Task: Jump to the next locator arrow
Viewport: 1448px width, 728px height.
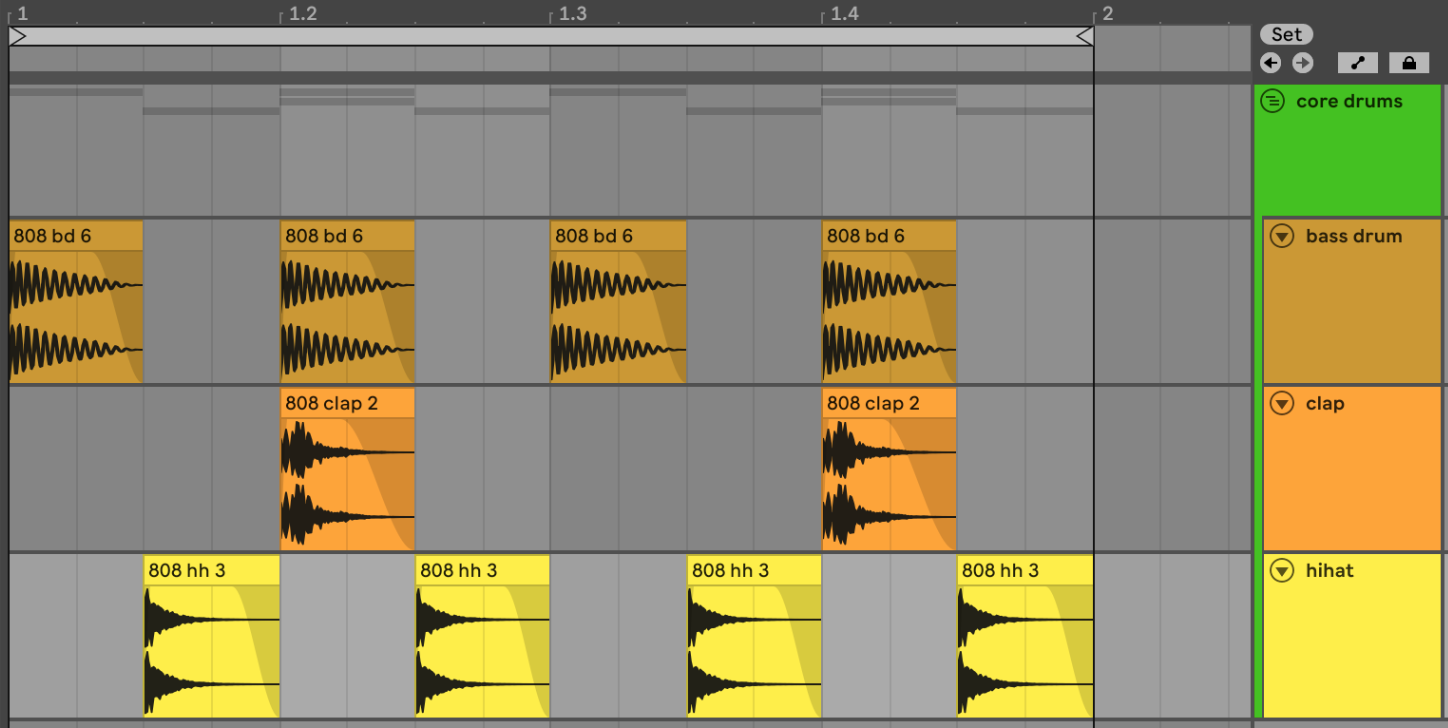Action: coord(1302,63)
